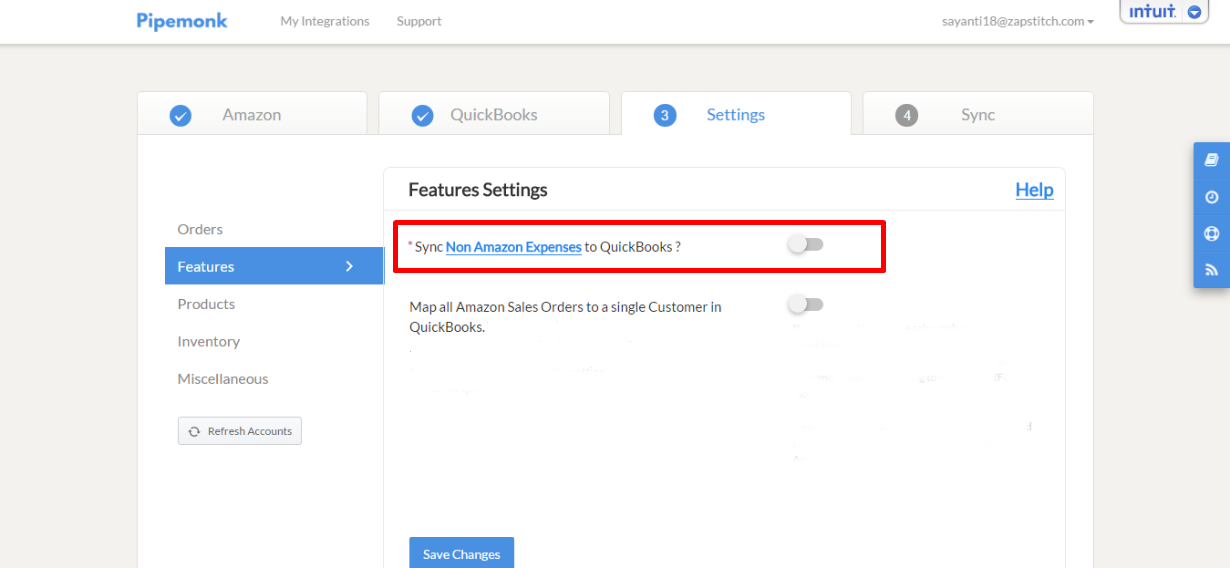Switch to the QuickBooks tab
This screenshot has width=1230, height=568.
[494, 113]
